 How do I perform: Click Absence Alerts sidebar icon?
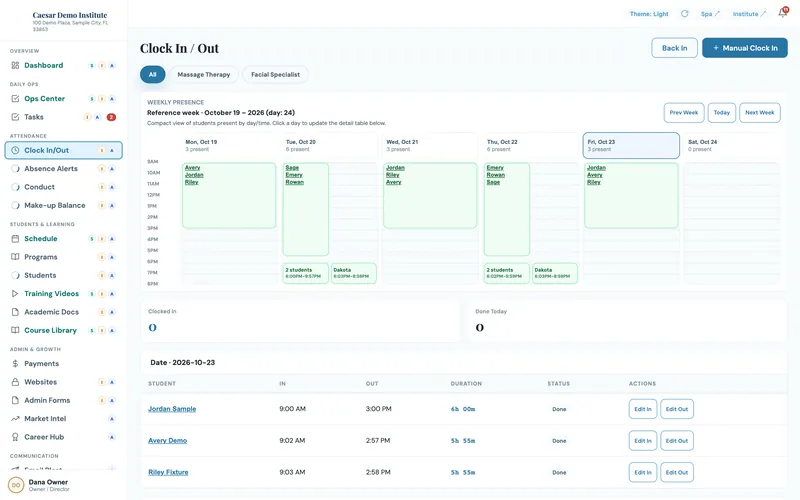[15, 168]
